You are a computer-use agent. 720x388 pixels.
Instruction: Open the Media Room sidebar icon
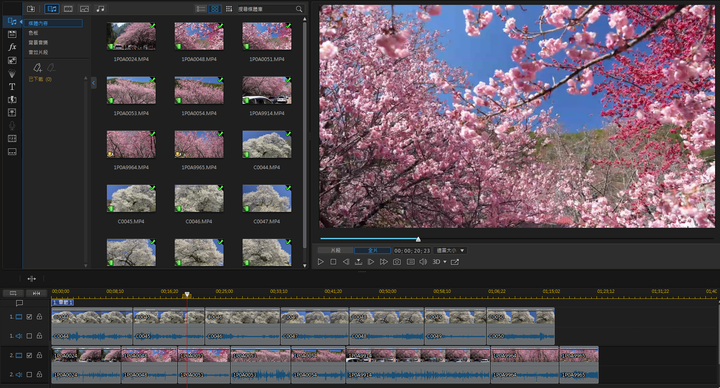point(12,21)
